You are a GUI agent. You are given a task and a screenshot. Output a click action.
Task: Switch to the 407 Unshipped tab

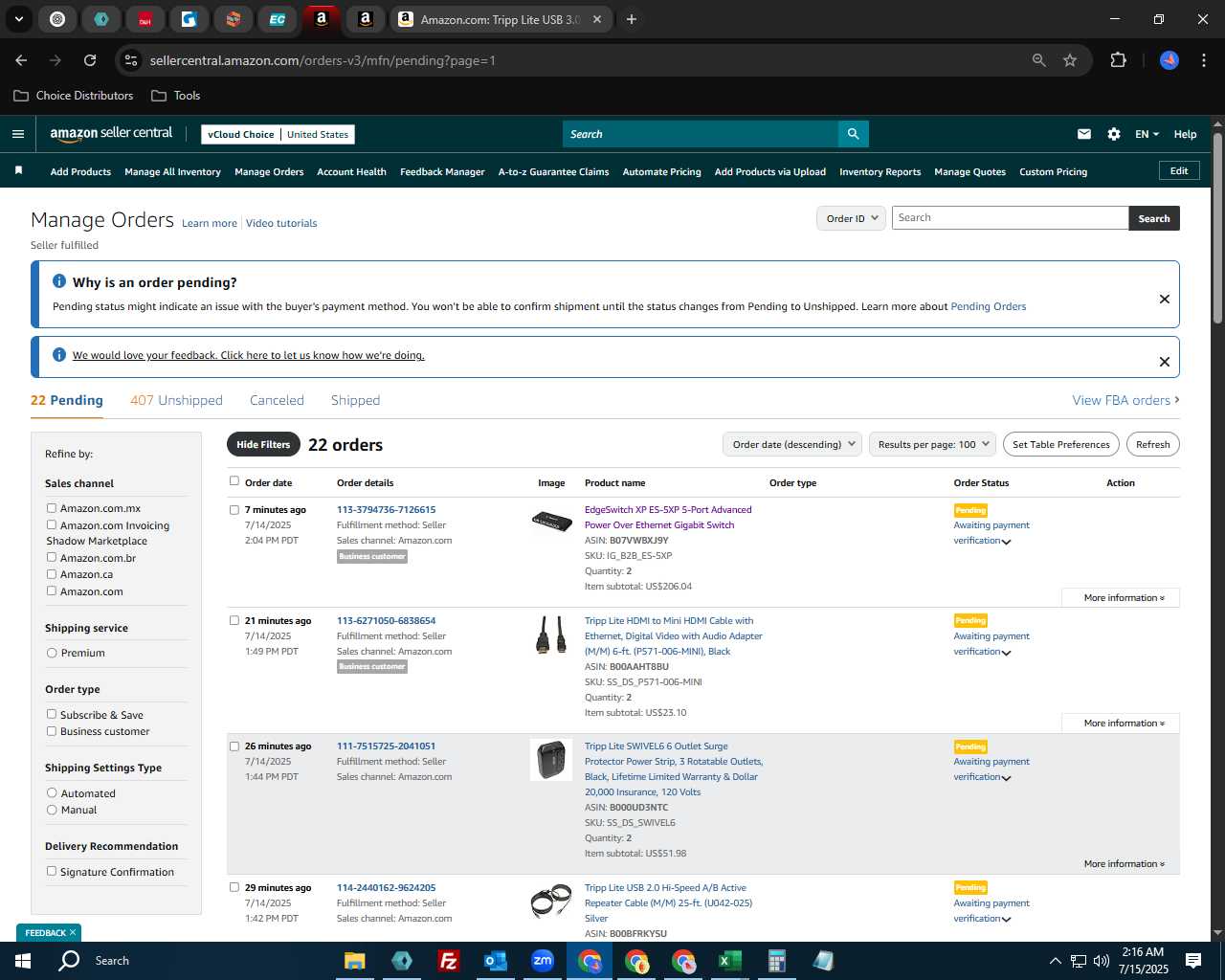(x=176, y=400)
